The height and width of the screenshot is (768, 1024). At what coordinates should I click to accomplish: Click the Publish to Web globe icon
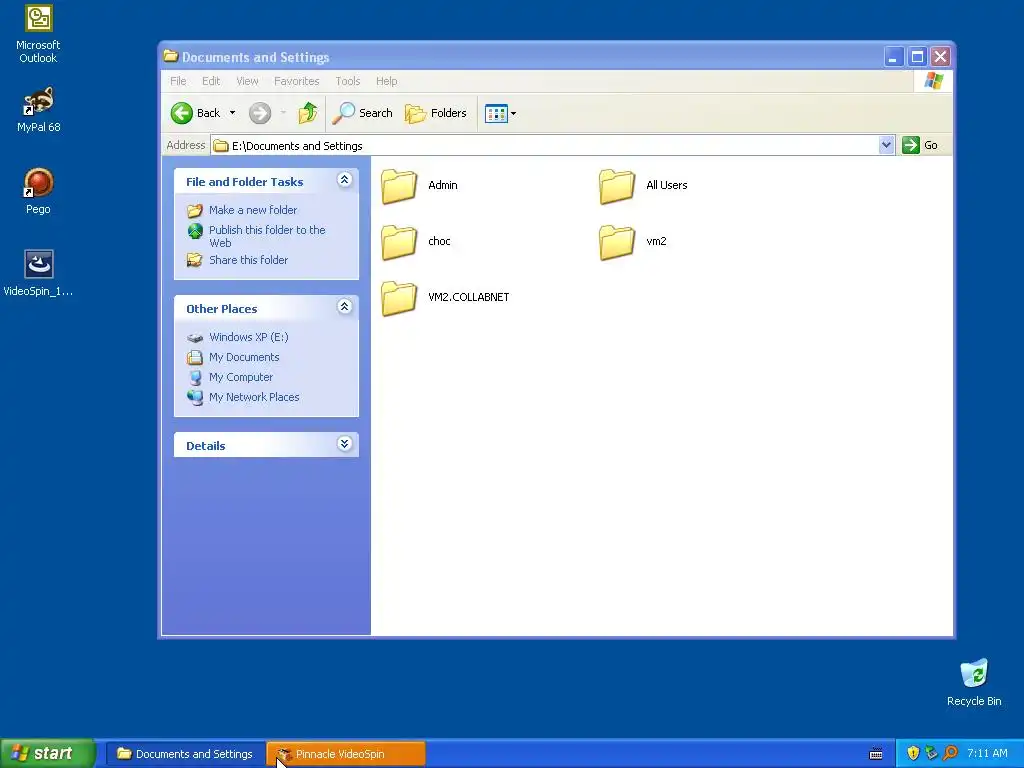195,231
